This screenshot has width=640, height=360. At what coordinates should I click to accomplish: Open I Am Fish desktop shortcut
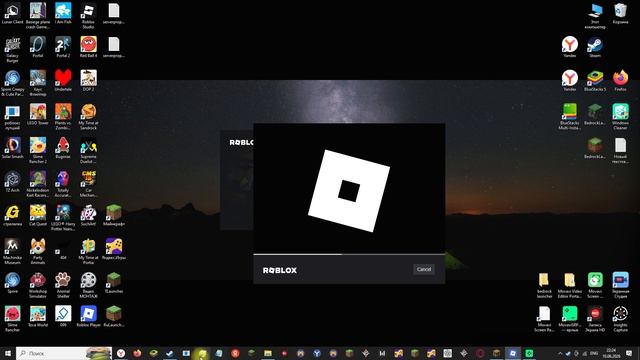[x=63, y=13]
